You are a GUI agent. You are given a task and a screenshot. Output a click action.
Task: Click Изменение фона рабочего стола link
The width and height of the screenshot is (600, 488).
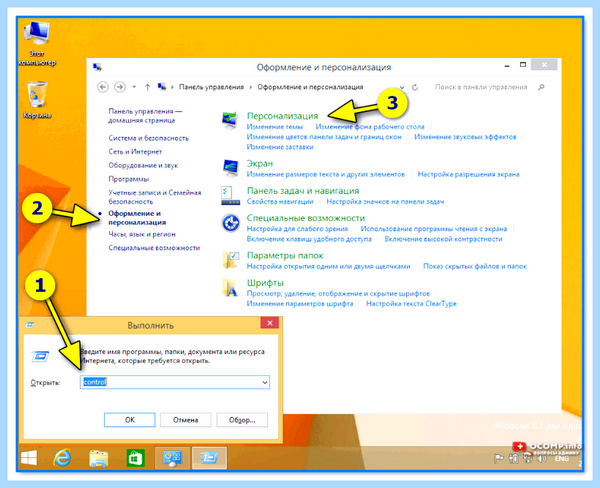pos(370,127)
